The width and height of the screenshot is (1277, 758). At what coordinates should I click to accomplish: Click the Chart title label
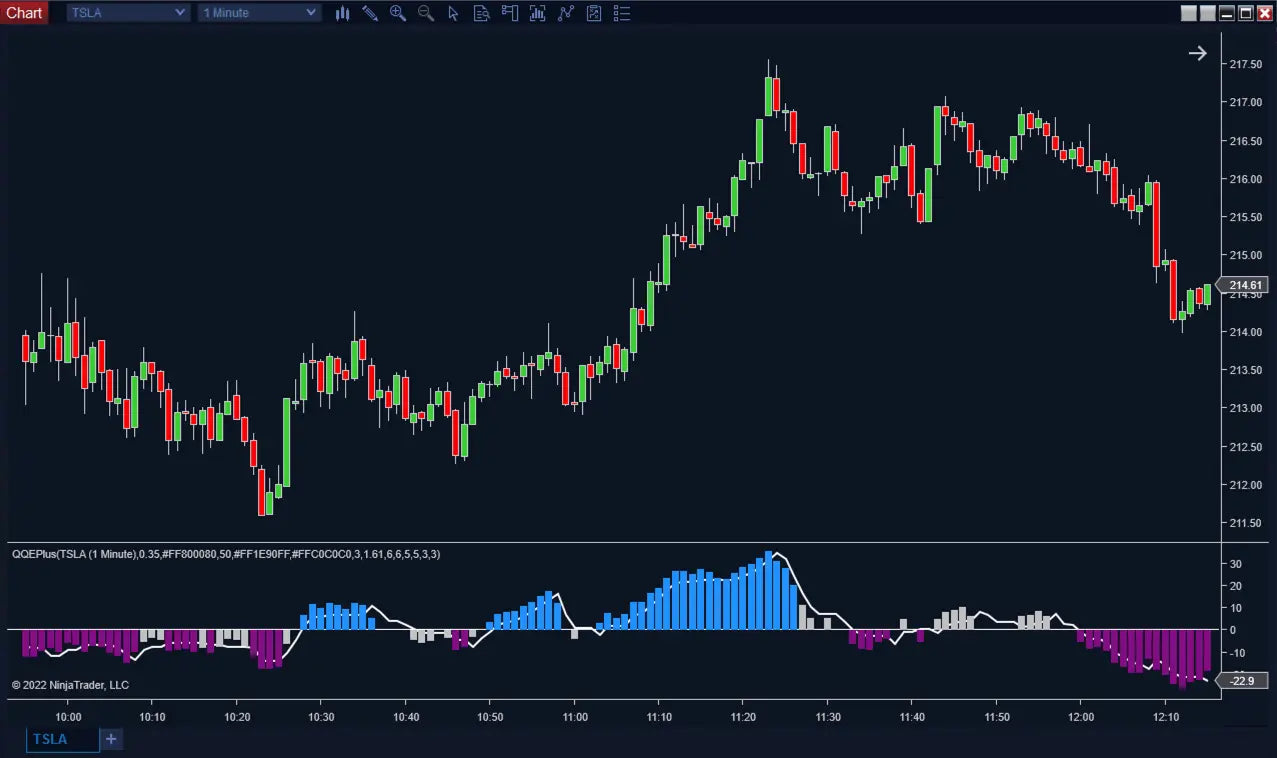[25, 13]
